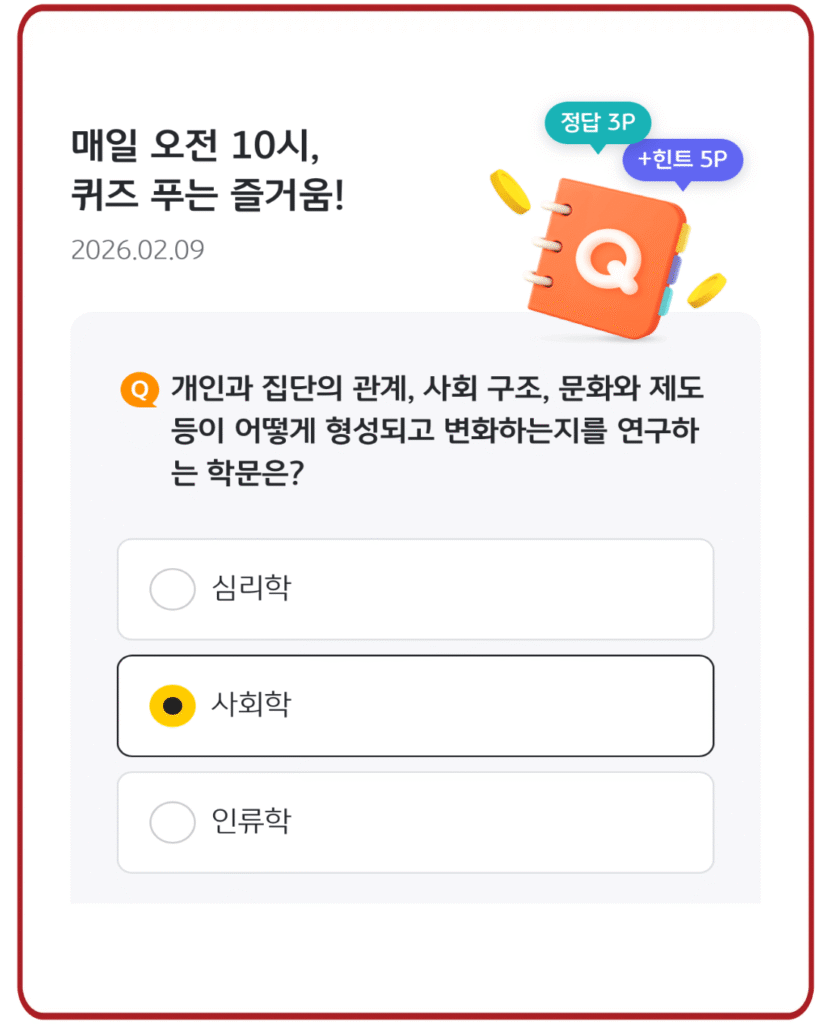Click the headline line 퀴즈 푸는 즐거움!
819x1024 pixels.
pyautogui.click(x=207, y=196)
